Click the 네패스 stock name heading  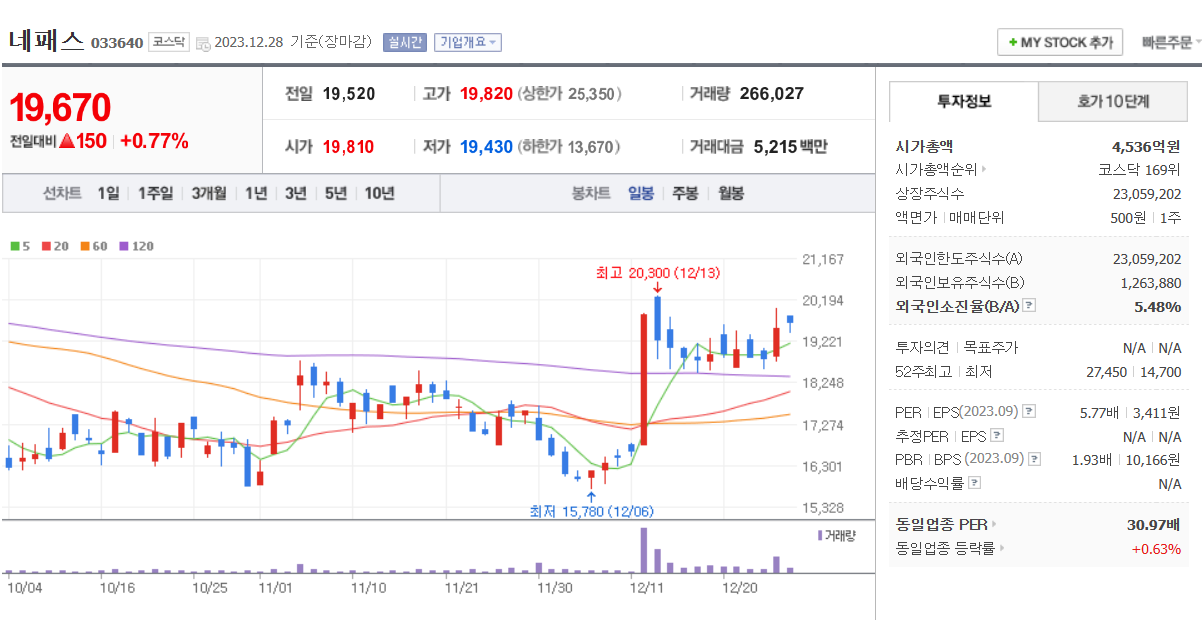(x=46, y=41)
